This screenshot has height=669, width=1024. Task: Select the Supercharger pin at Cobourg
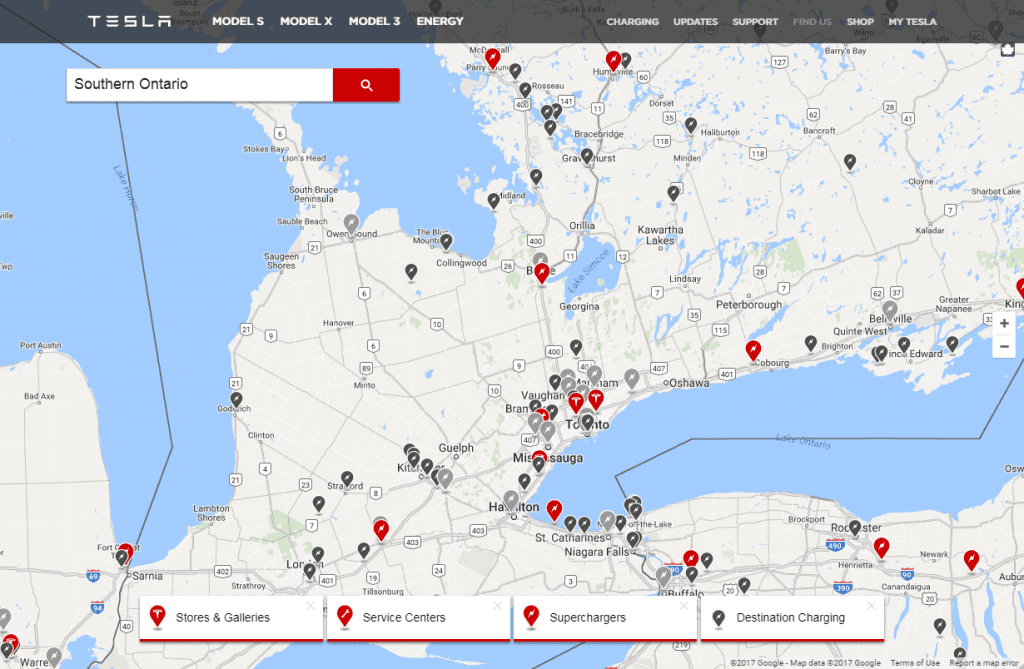[753, 350]
